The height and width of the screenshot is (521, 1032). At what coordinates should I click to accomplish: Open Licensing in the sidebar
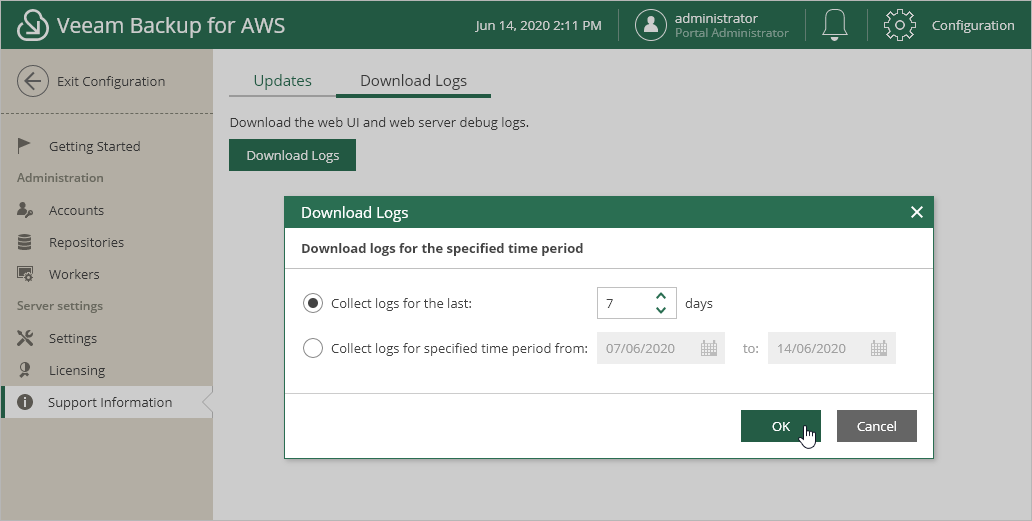[x=76, y=370]
